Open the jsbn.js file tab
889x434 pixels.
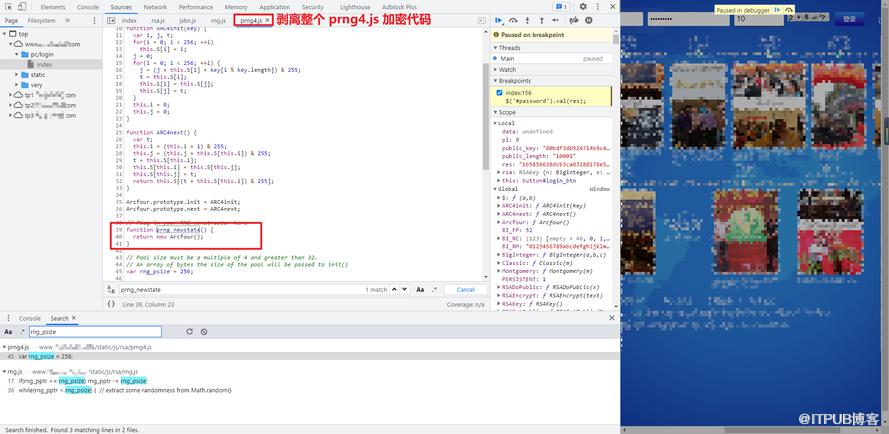point(188,20)
